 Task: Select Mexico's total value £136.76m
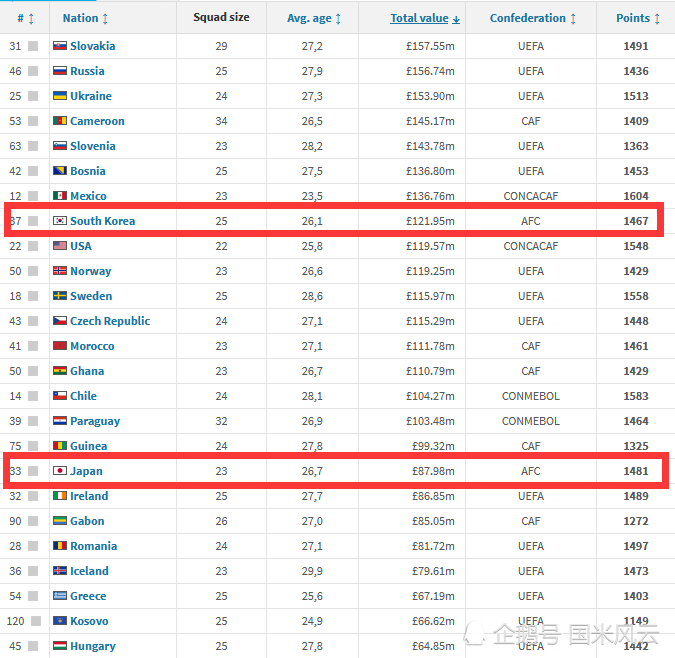pyautogui.click(x=430, y=196)
